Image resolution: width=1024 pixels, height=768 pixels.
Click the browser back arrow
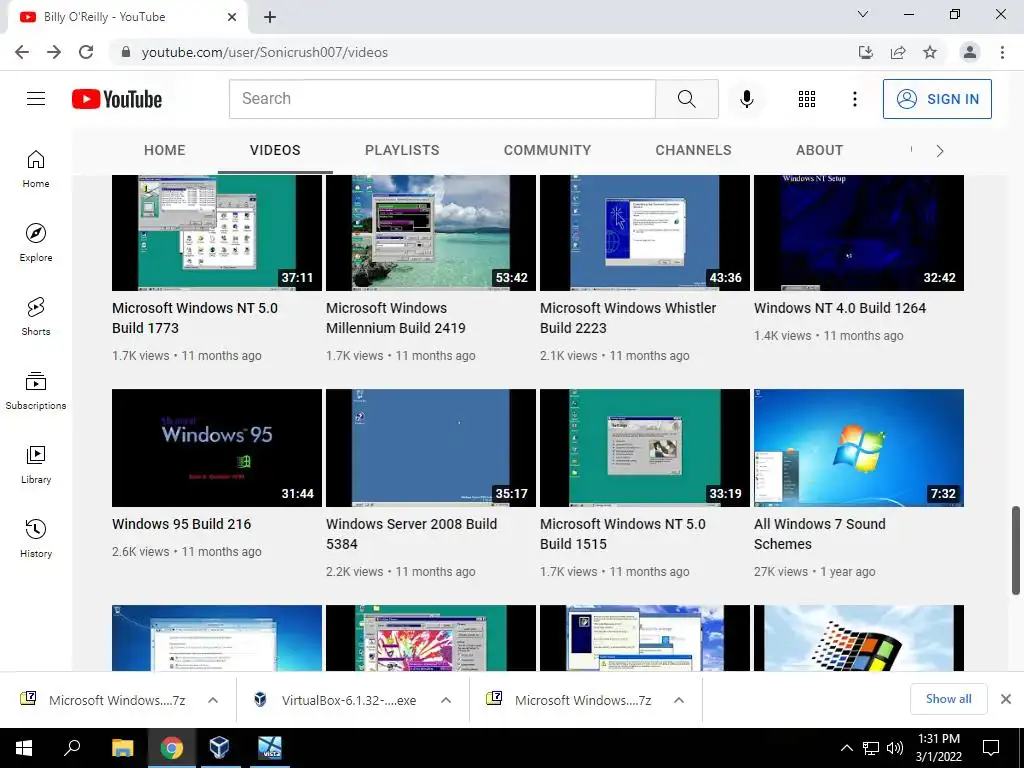[22, 52]
